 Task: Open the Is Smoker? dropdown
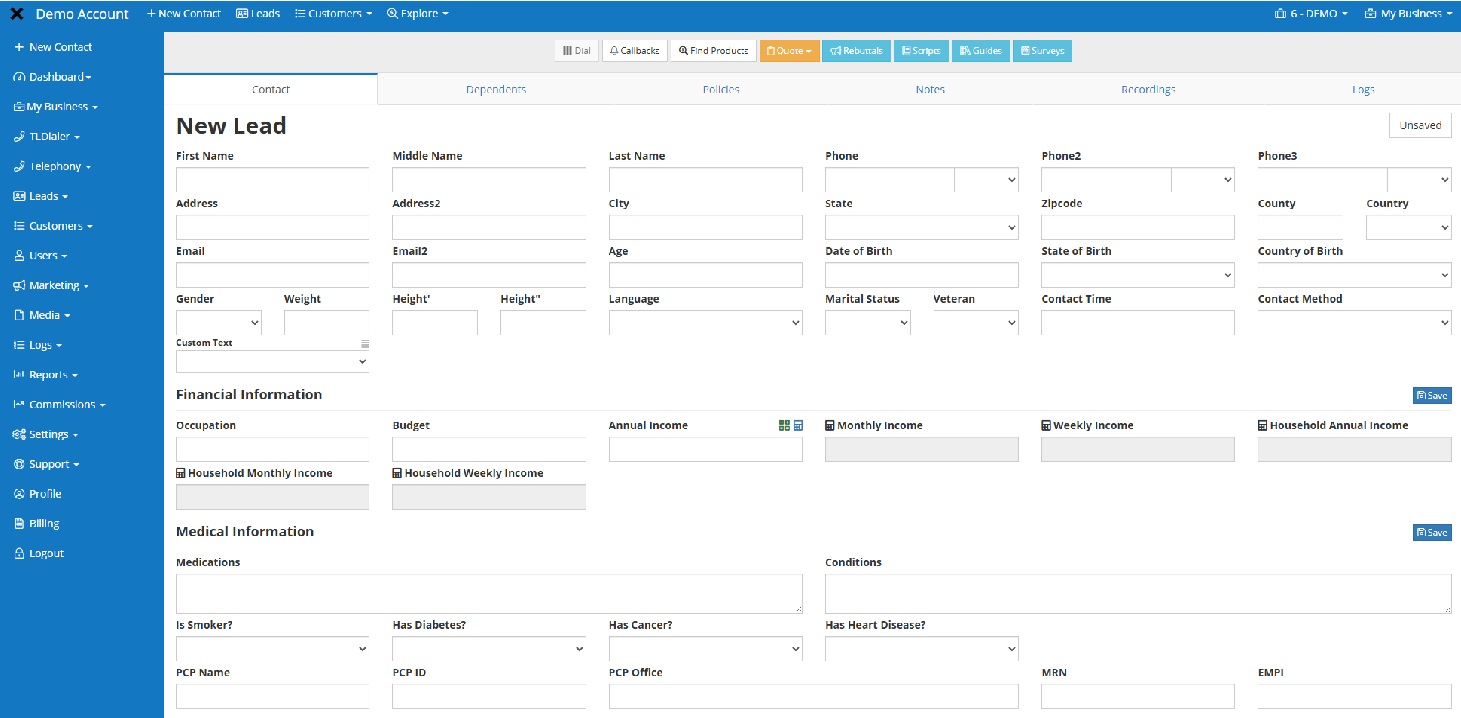pyautogui.click(x=273, y=649)
